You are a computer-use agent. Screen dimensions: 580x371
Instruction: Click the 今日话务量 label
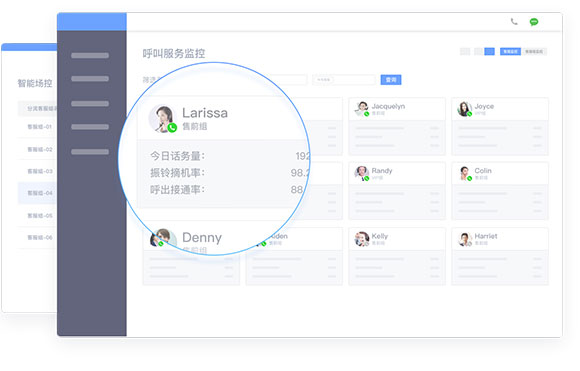pos(177,156)
